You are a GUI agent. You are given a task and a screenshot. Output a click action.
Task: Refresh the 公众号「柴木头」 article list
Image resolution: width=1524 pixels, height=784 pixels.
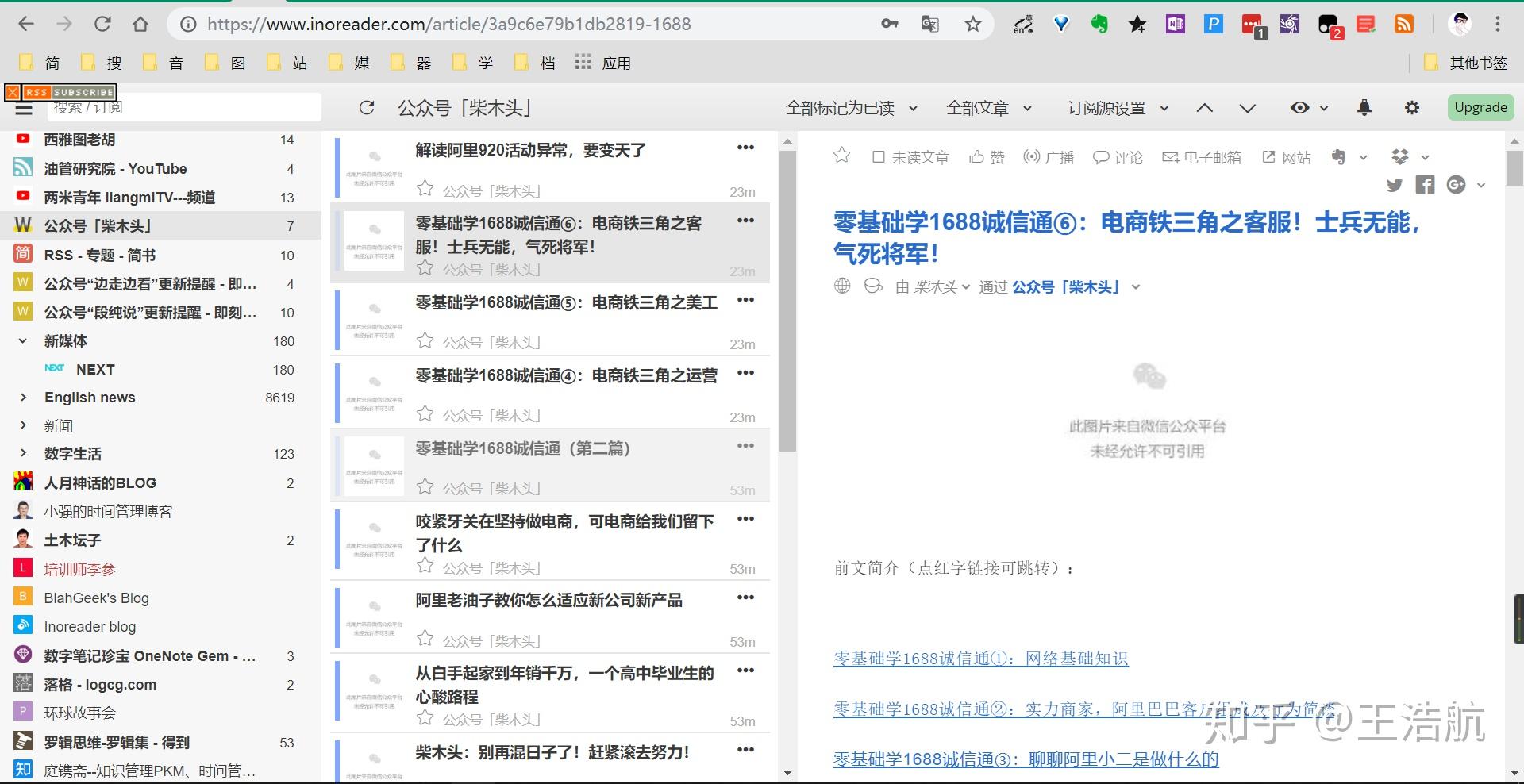(x=366, y=108)
